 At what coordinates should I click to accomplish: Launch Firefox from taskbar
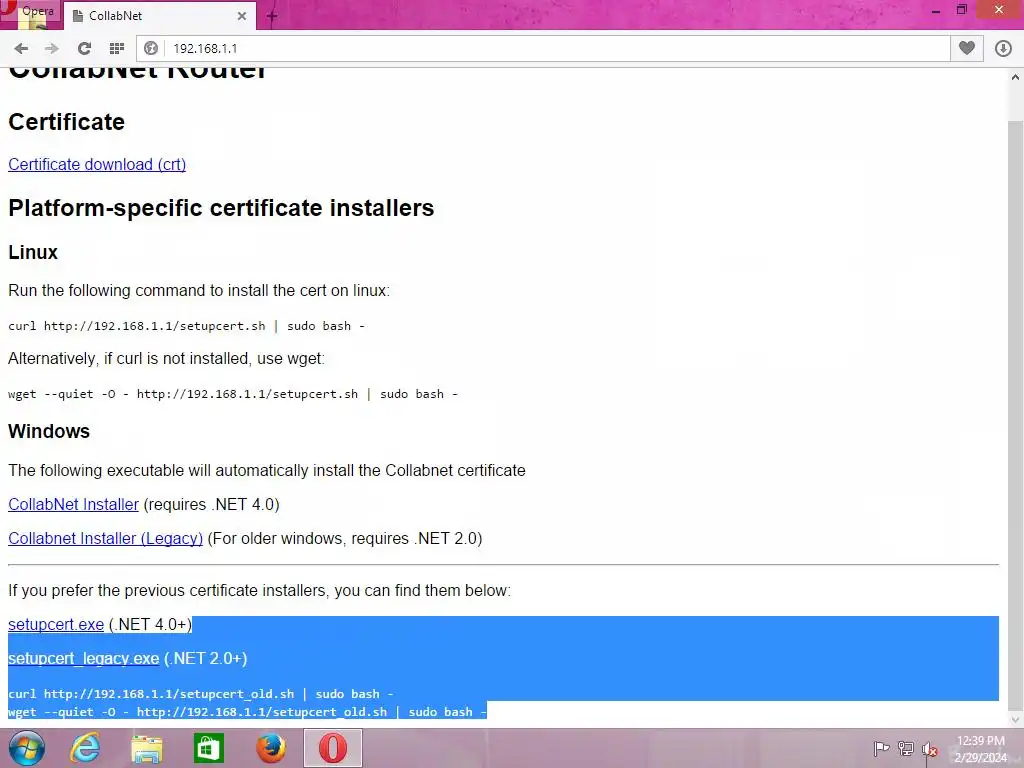pyautogui.click(x=270, y=748)
